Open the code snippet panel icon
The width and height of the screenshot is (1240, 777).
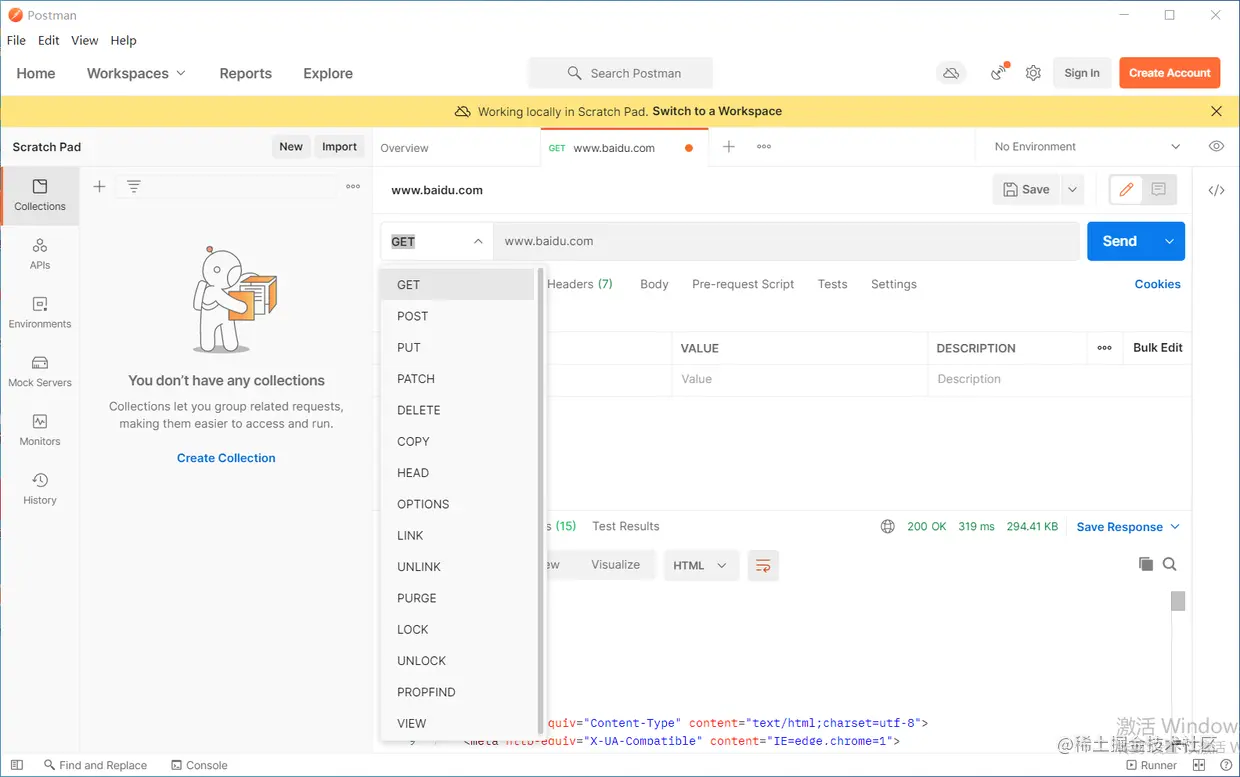coord(1216,190)
